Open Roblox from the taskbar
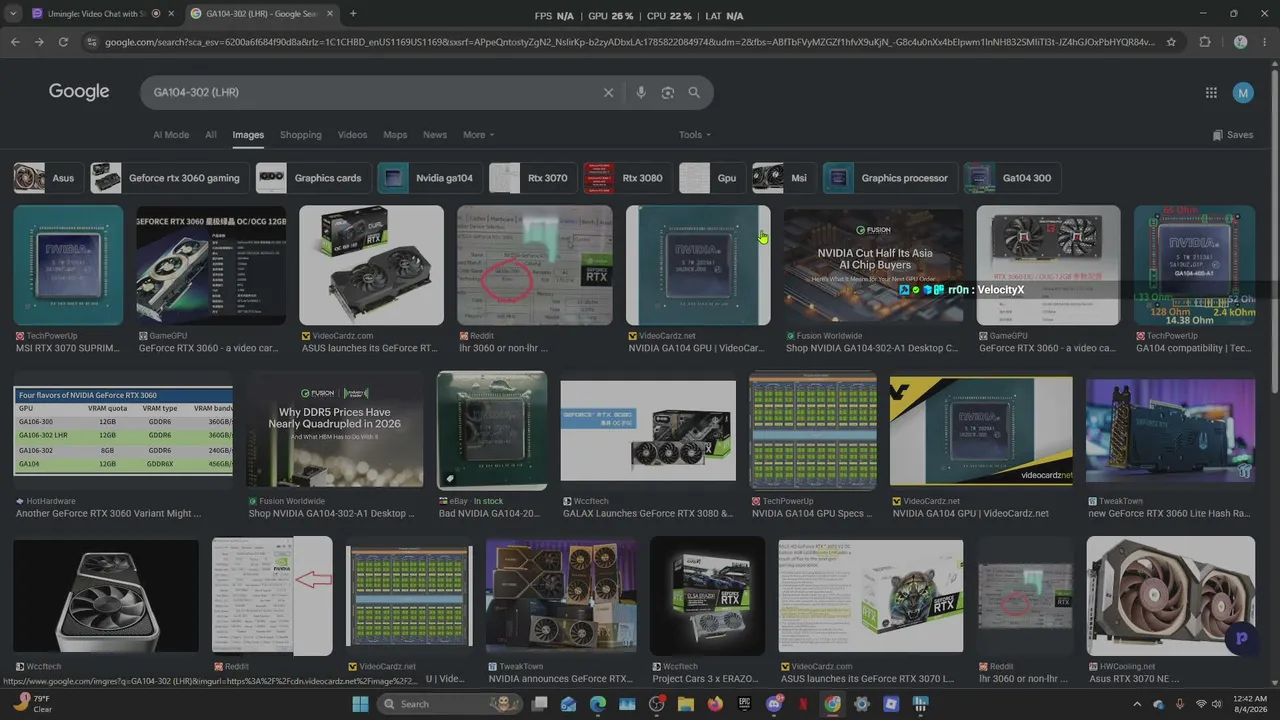The image size is (1280, 720). (891, 704)
